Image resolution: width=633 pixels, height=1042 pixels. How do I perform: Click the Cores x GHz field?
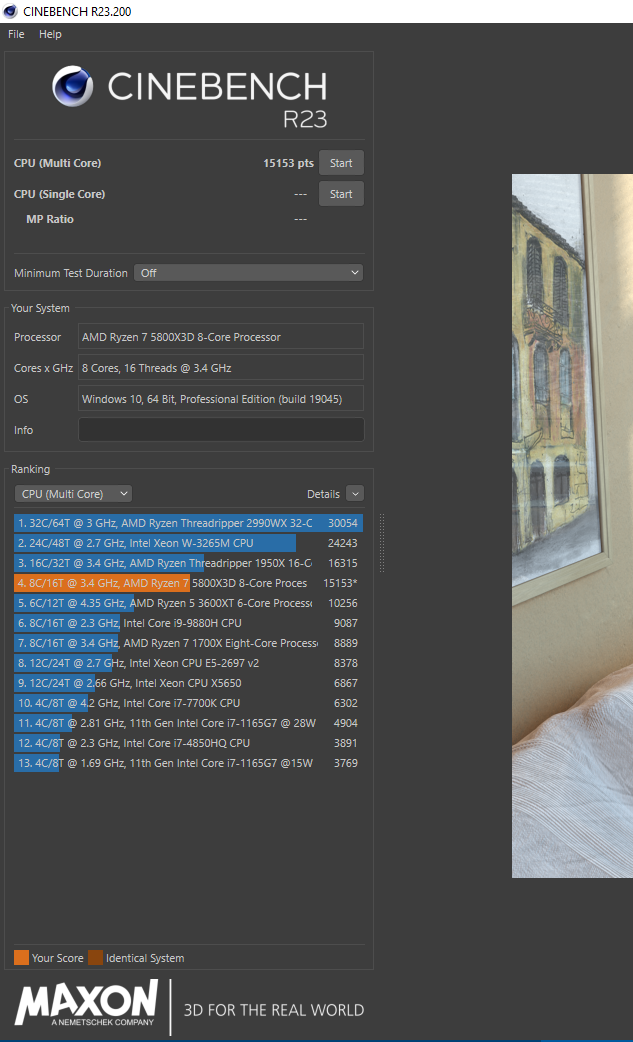click(x=221, y=367)
